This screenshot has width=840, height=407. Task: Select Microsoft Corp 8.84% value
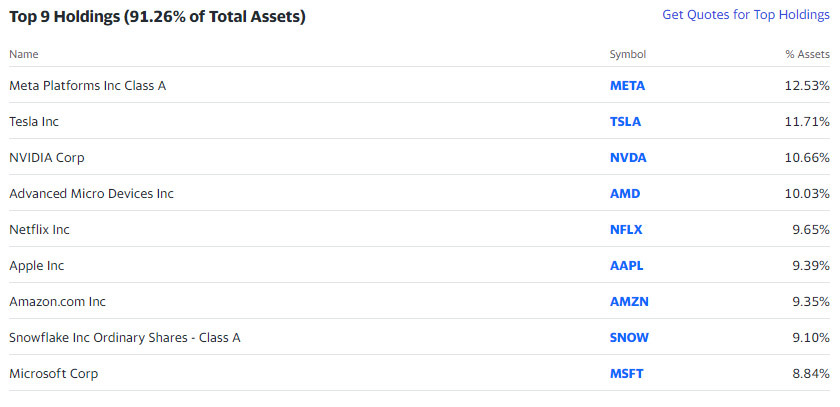(x=810, y=374)
